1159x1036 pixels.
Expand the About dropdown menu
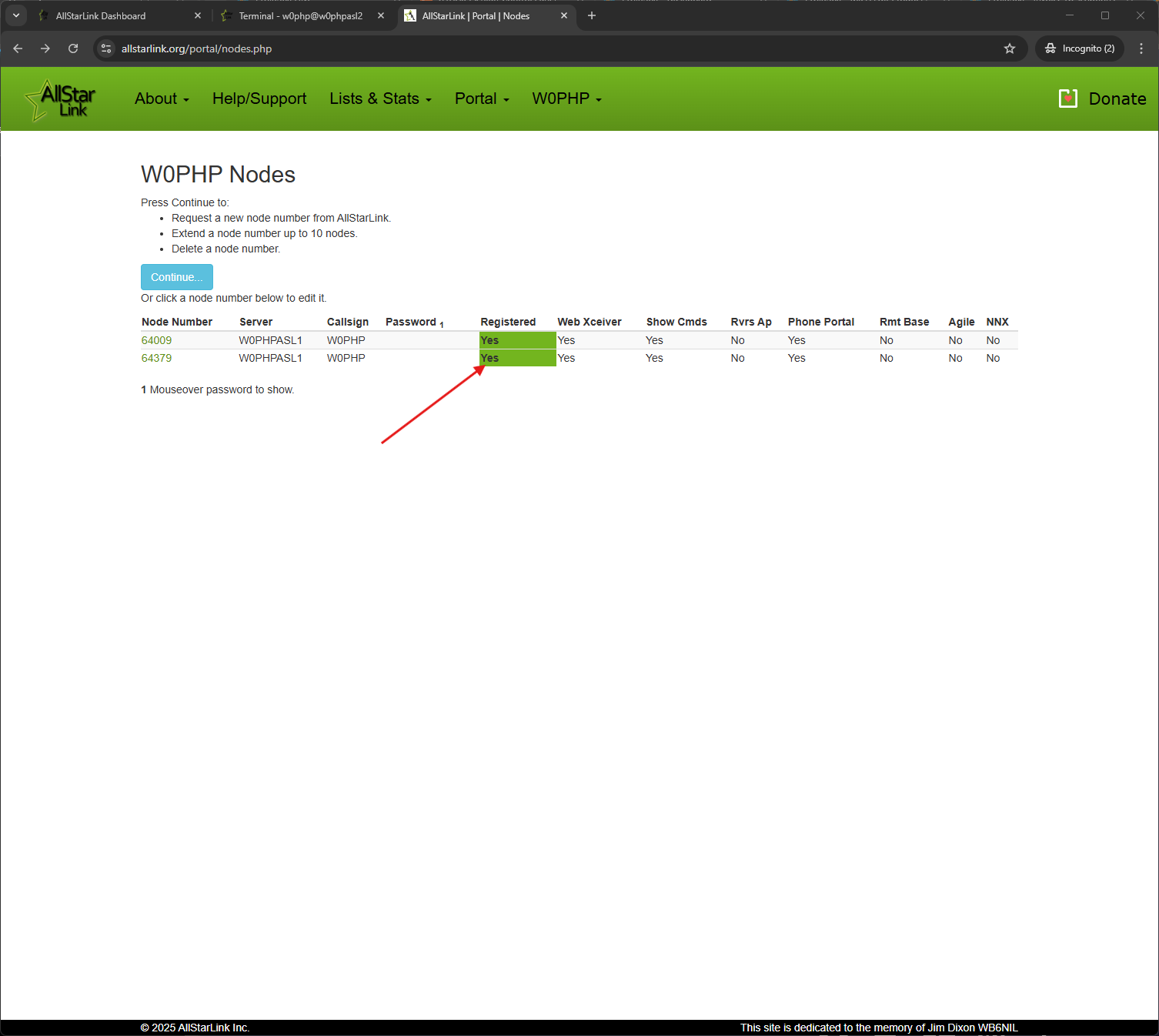162,99
